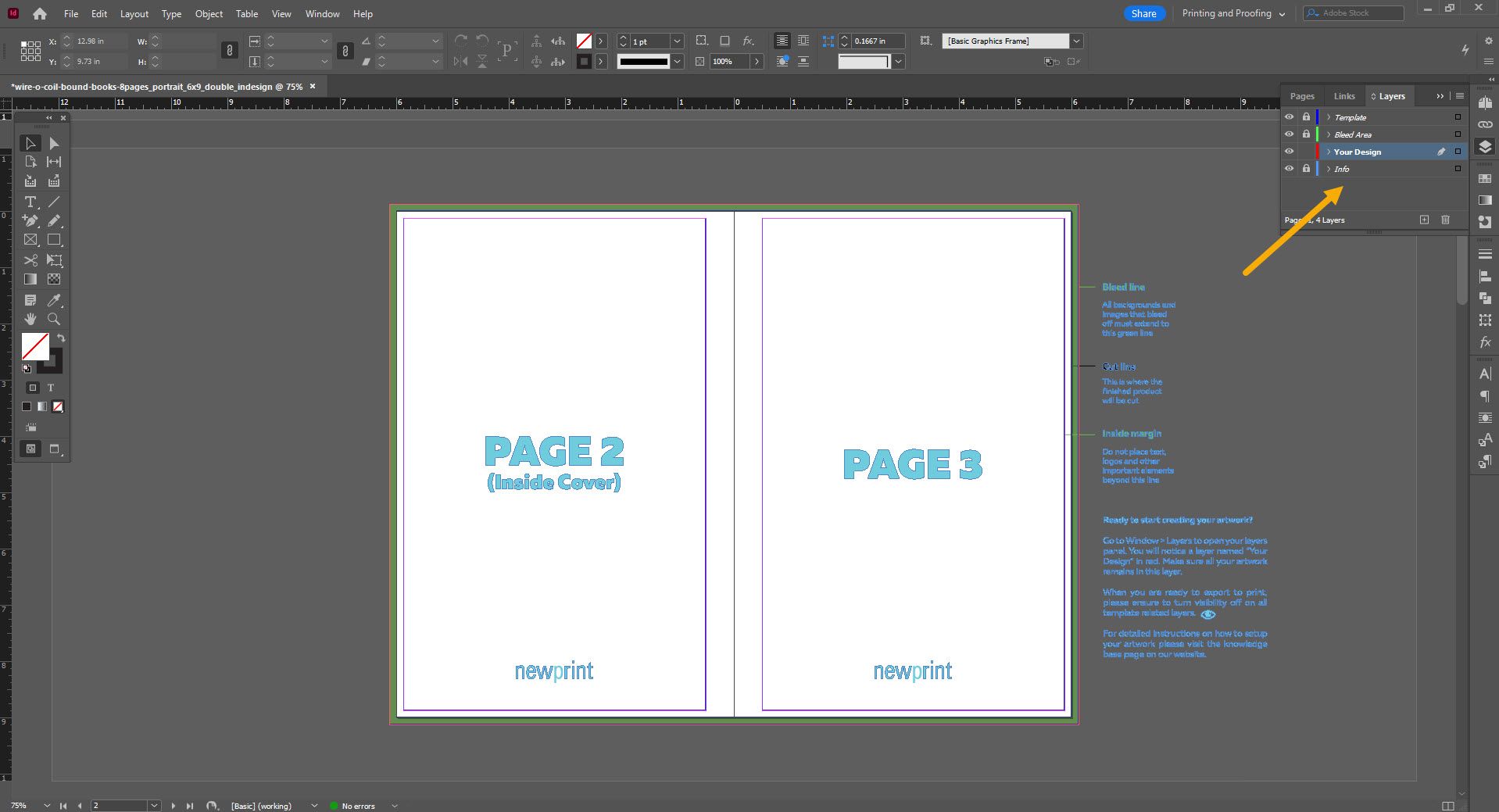This screenshot has height=812, width=1499.
Task: Hide the Template layer
Action: click(1290, 116)
